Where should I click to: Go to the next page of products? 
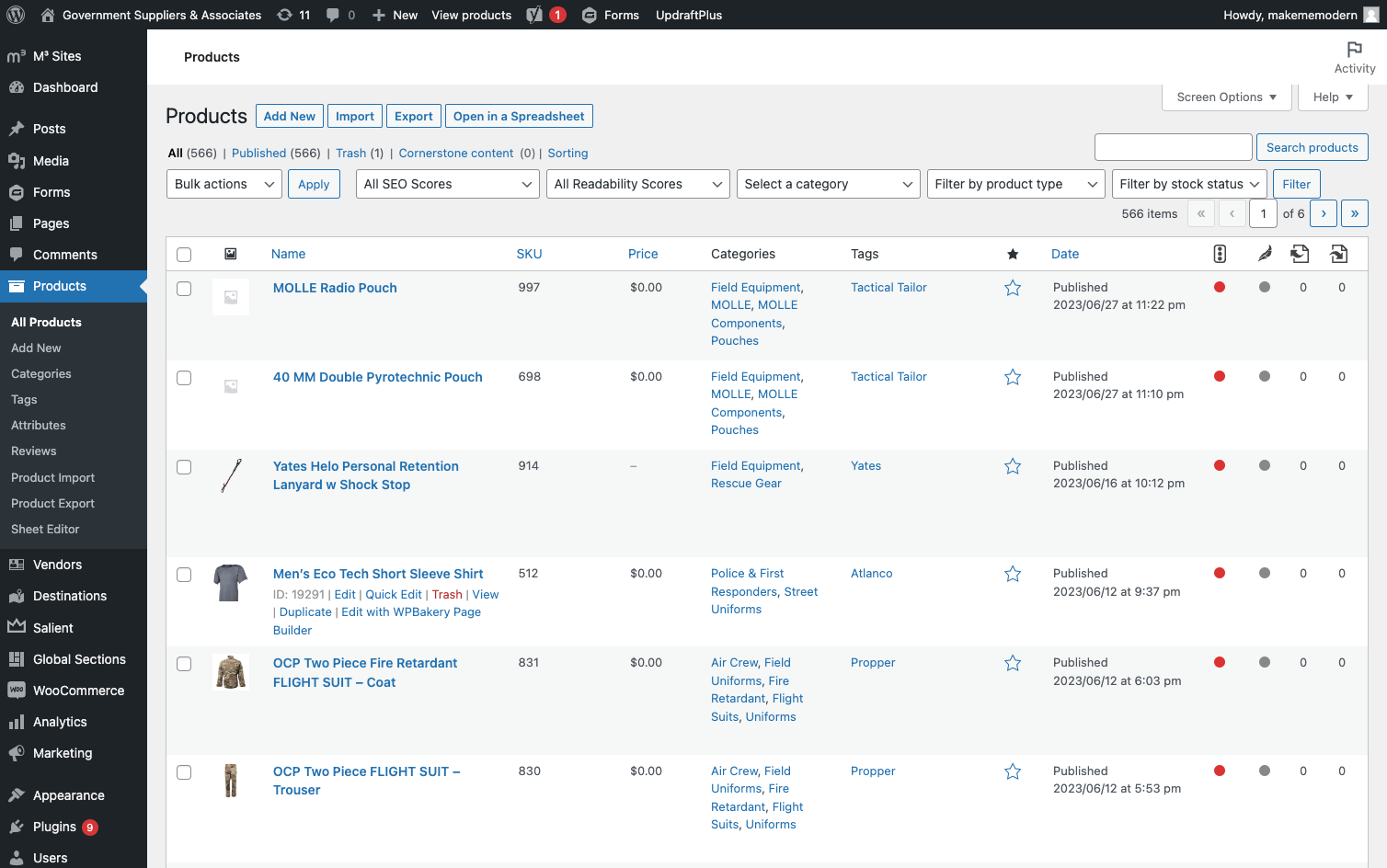(1324, 213)
